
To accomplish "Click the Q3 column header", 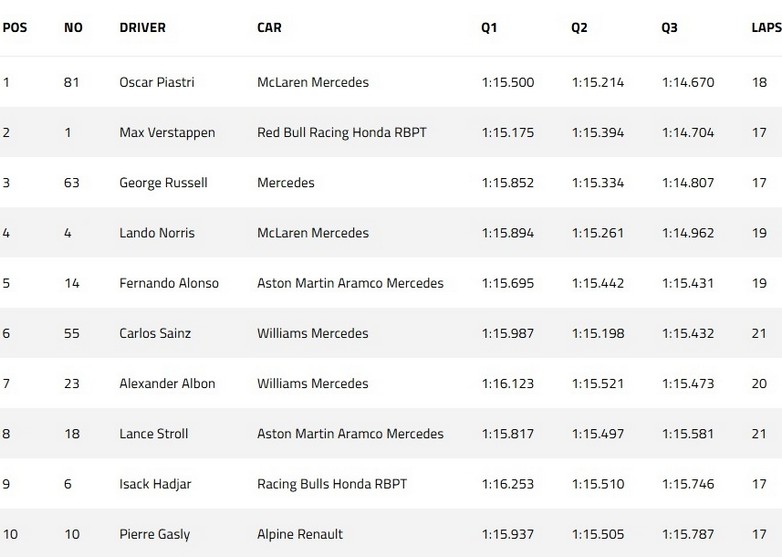I will 669,28.
